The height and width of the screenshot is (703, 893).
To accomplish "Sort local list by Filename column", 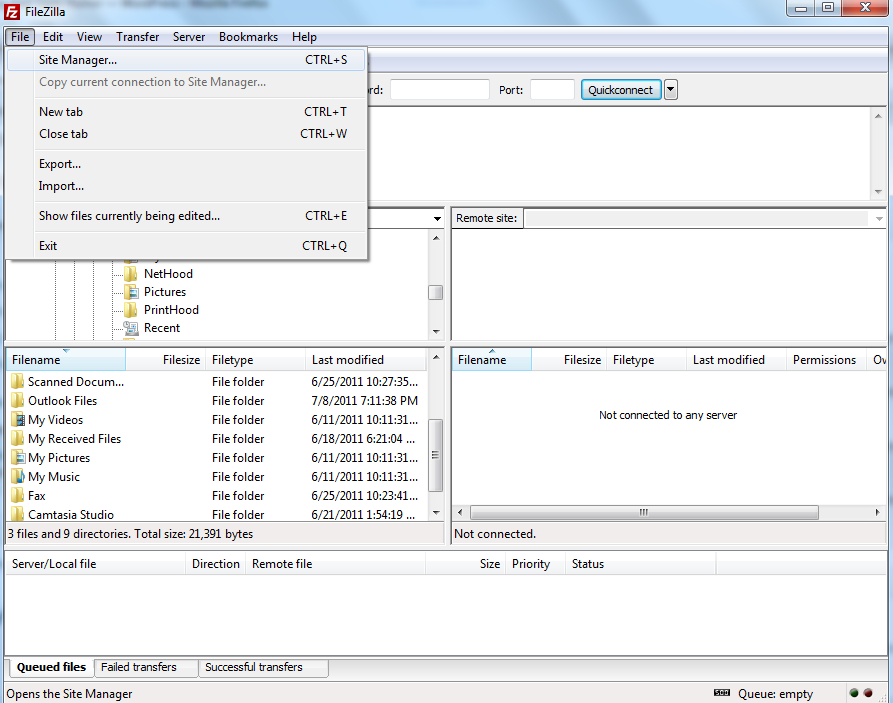I will pos(67,360).
